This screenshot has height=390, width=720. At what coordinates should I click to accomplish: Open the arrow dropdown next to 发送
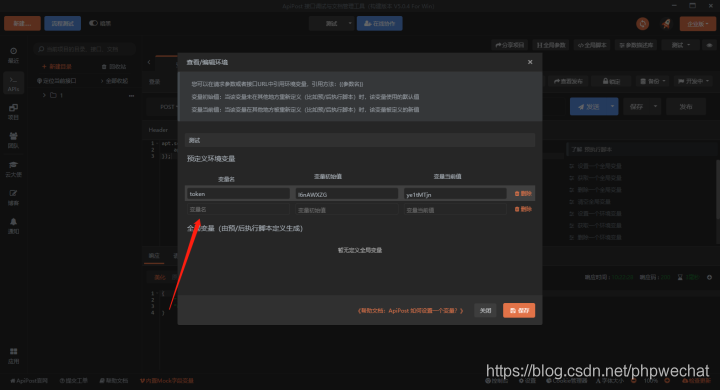click(613, 107)
